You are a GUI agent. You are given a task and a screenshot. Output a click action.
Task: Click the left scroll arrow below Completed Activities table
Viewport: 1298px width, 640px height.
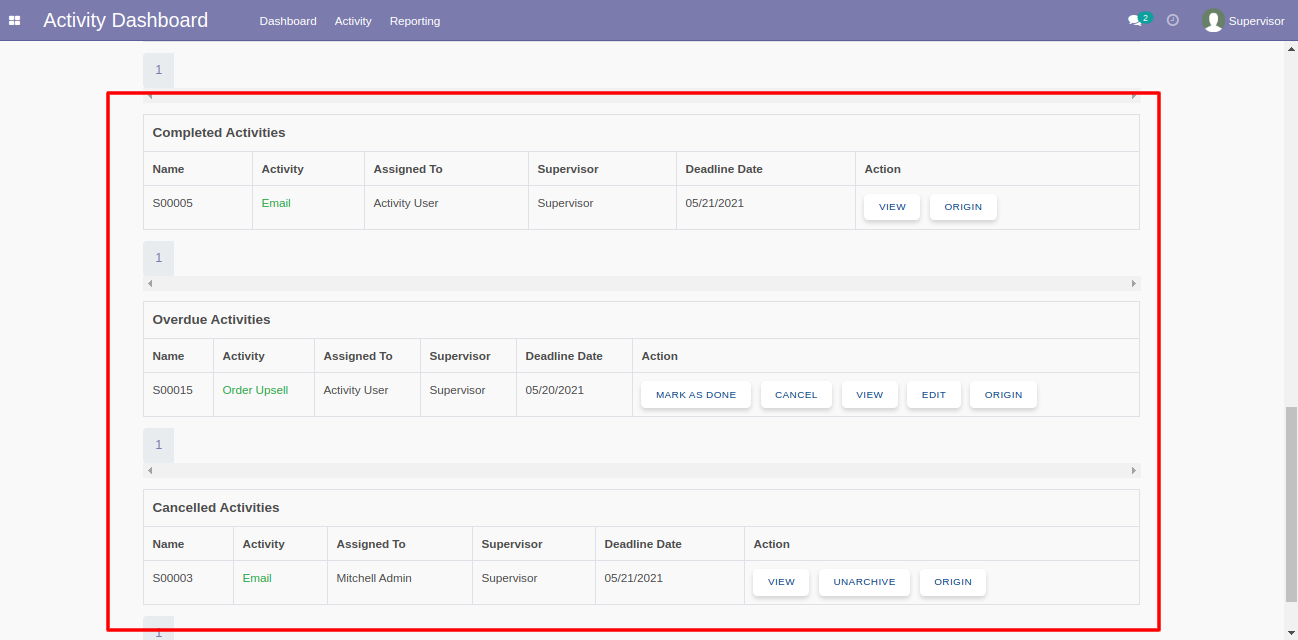click(150, 283)
